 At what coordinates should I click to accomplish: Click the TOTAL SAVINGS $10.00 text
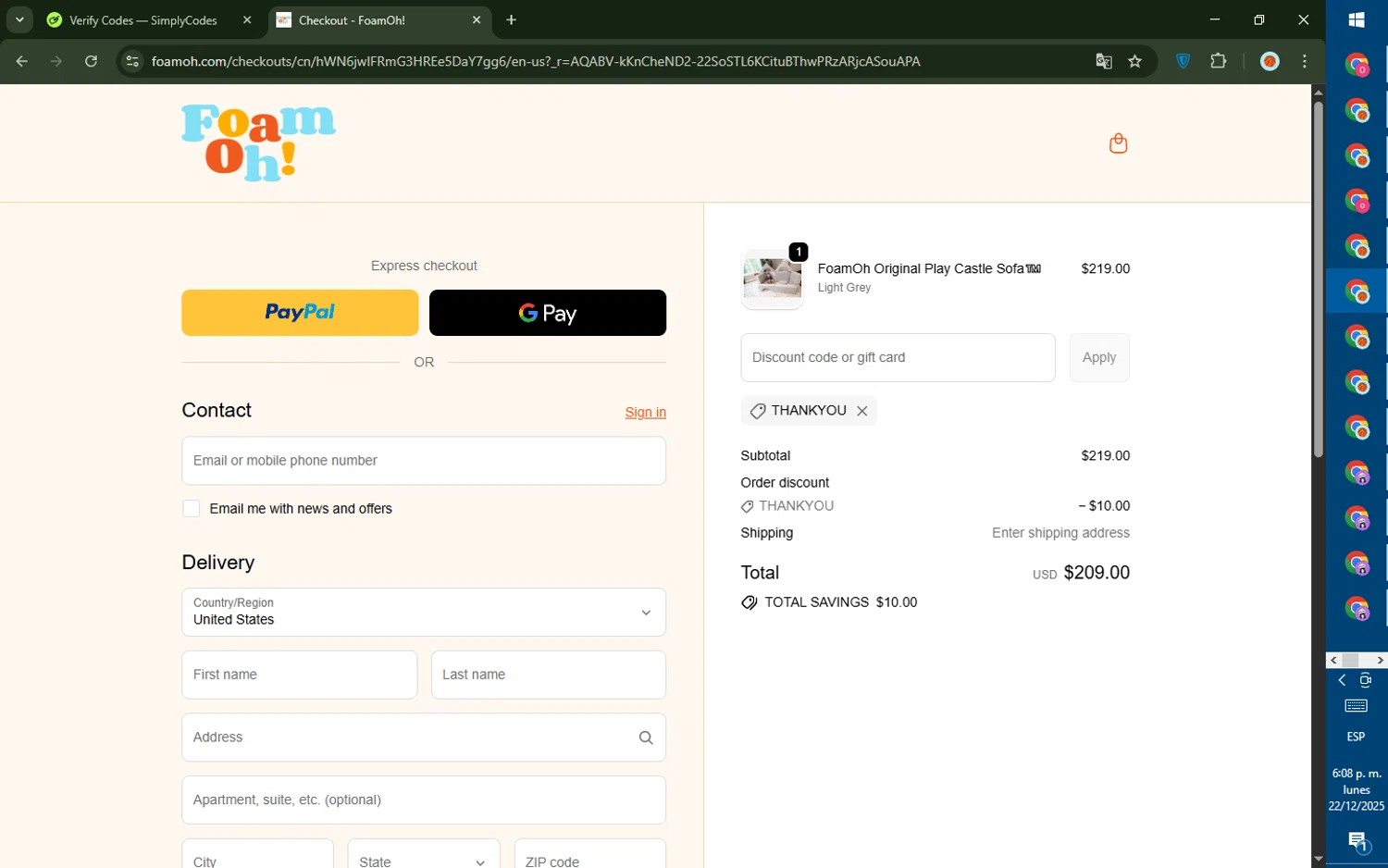tap(840, 602)
